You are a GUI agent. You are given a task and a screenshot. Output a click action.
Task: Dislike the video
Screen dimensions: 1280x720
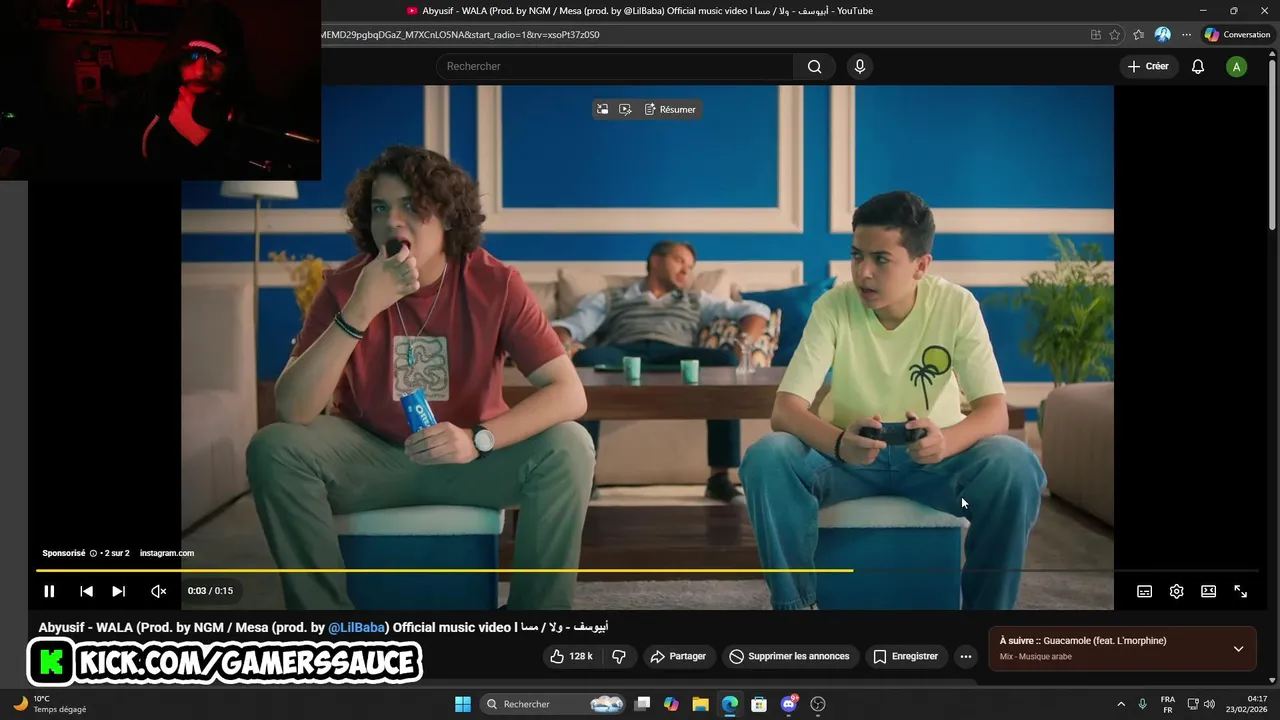tap(618, 656)
